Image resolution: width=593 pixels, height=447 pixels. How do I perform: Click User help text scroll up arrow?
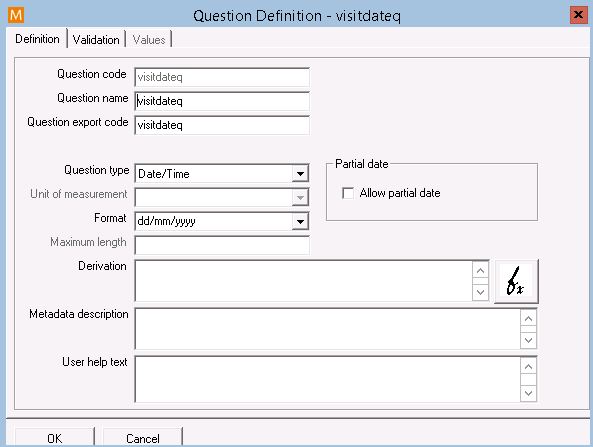528,366
